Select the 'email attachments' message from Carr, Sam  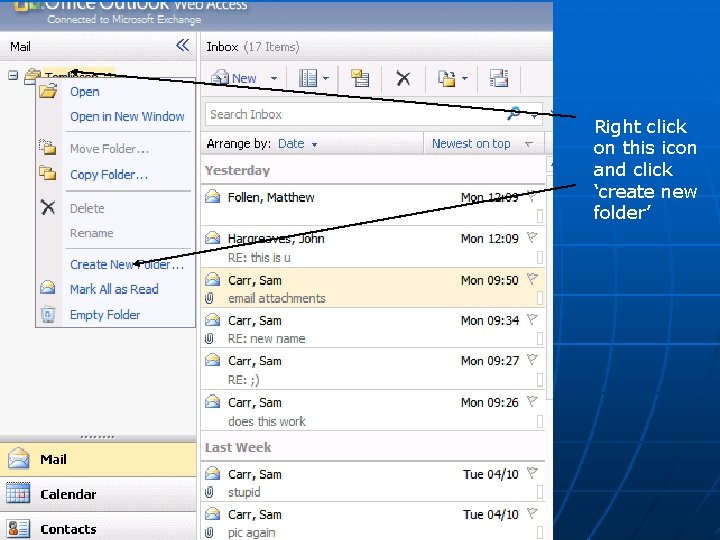[x=372, y=288]
